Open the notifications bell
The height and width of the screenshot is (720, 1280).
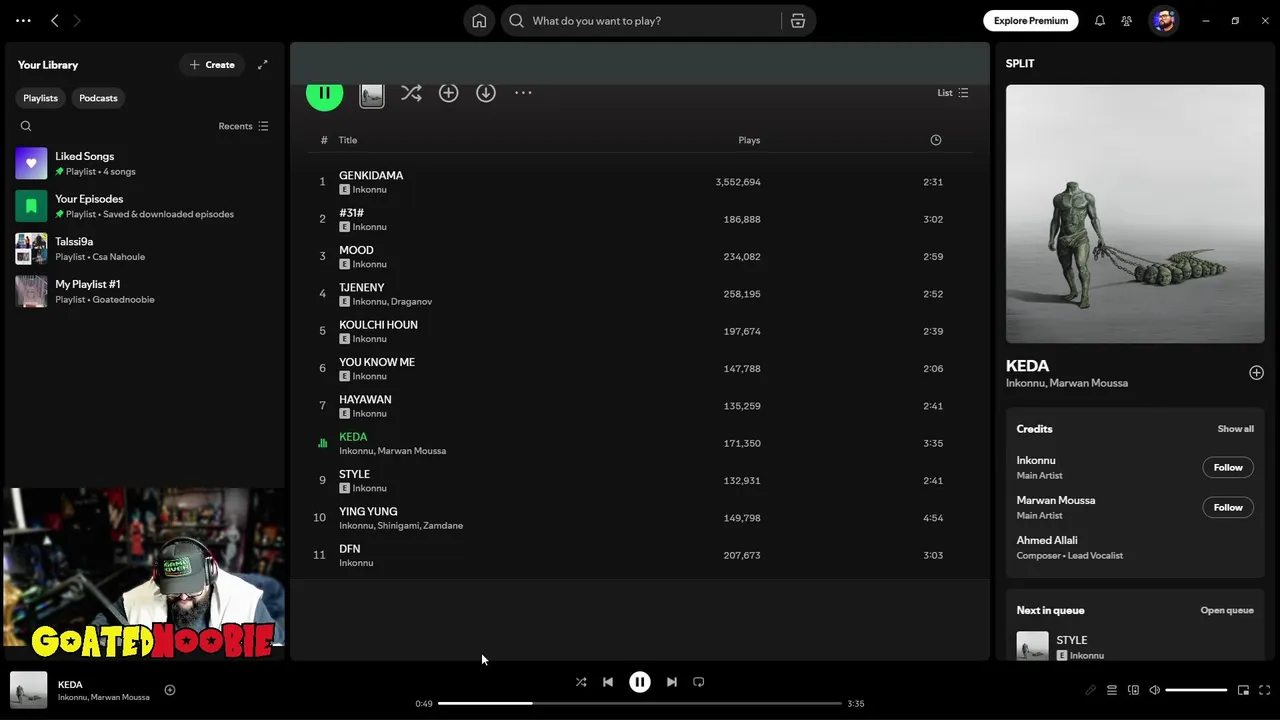[1100, 21]
